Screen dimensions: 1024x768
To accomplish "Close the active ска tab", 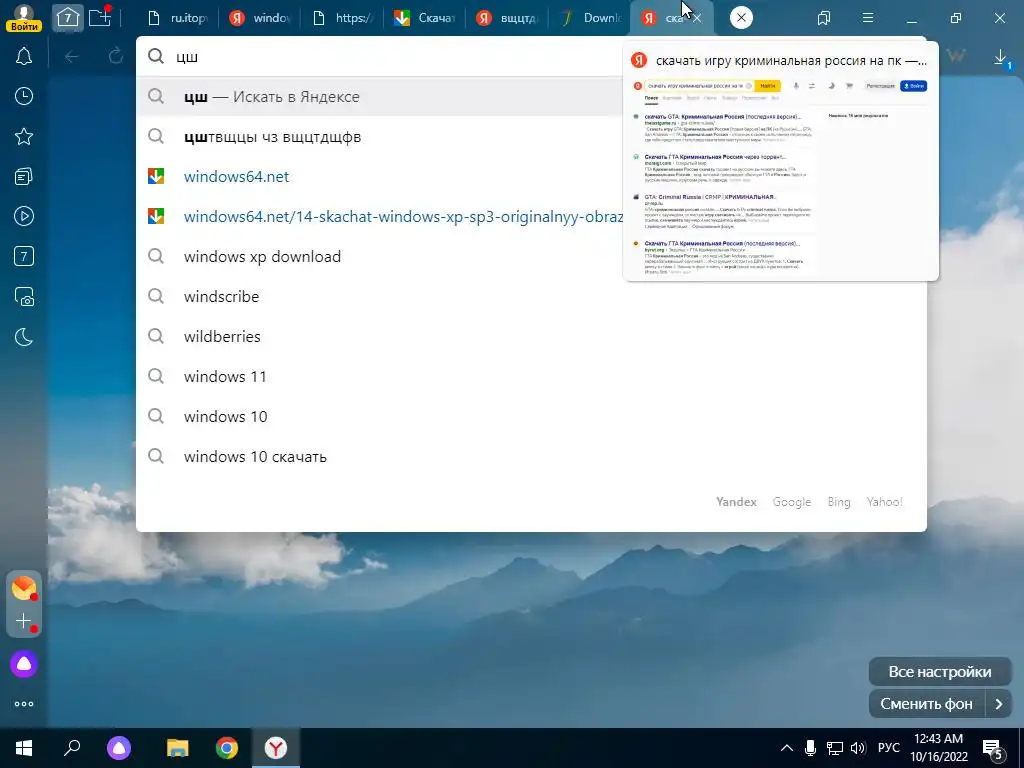I will coord(697,18).
